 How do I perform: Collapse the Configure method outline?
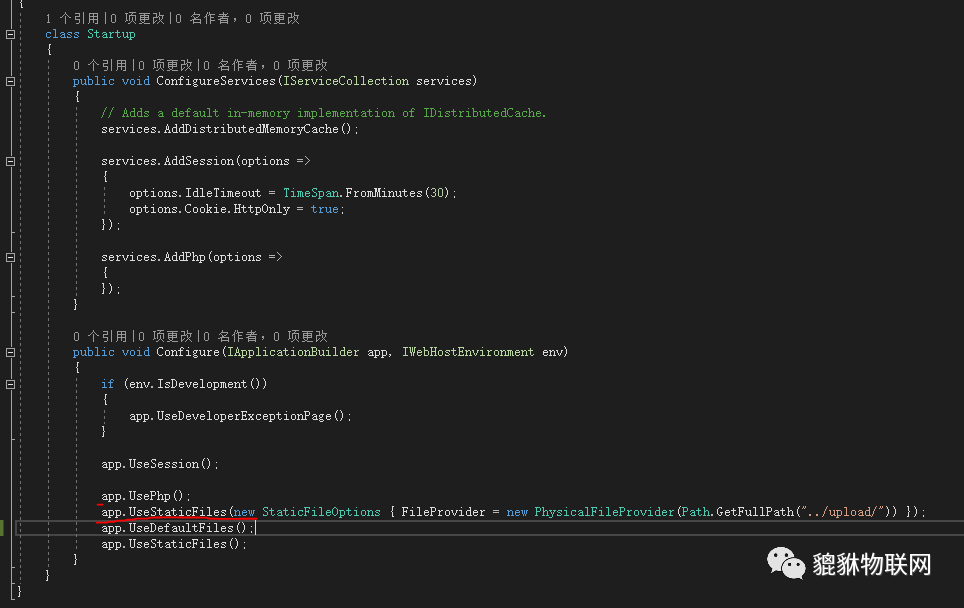coord(10,352)
